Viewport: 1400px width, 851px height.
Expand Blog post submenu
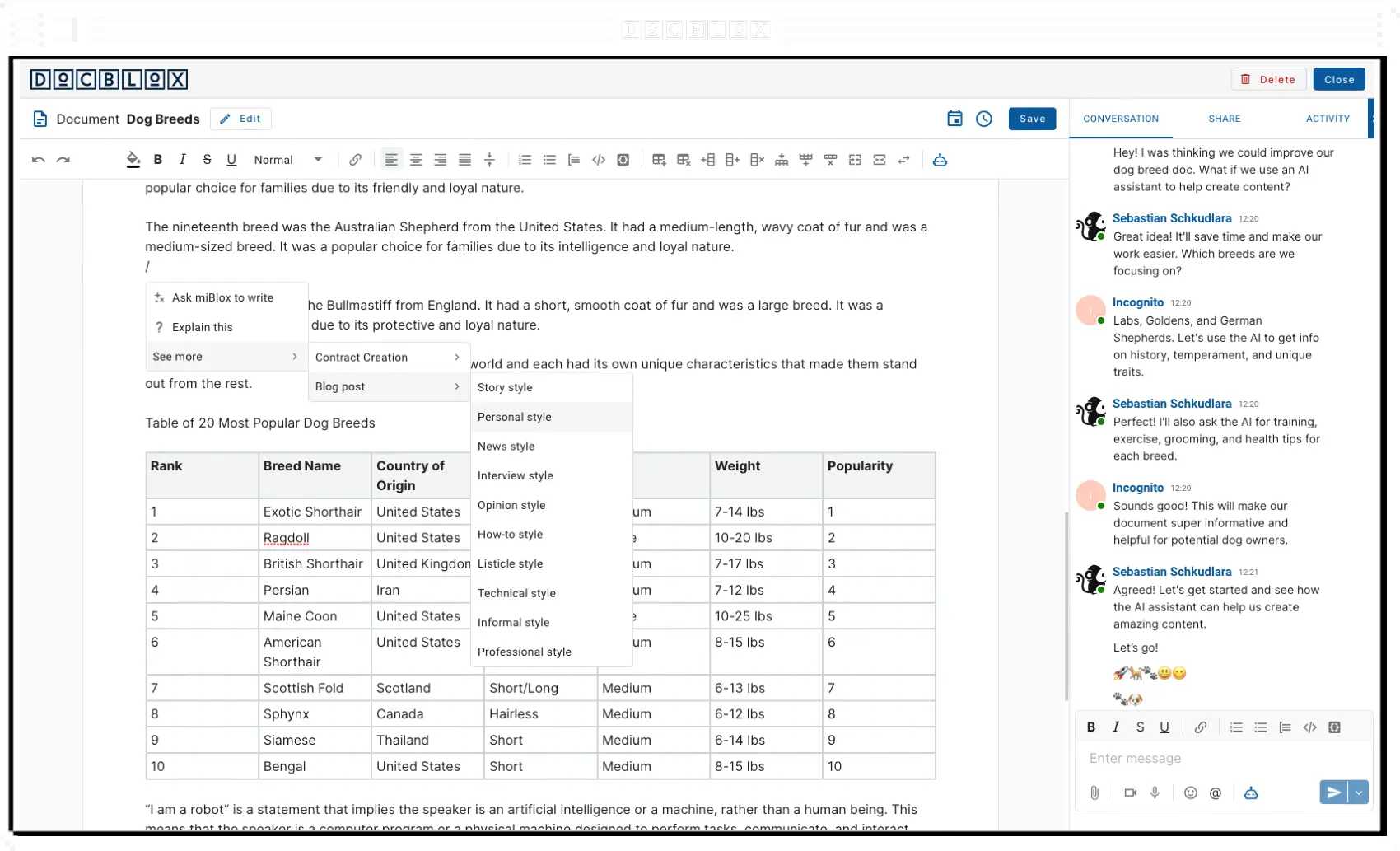tap(389, 386)
